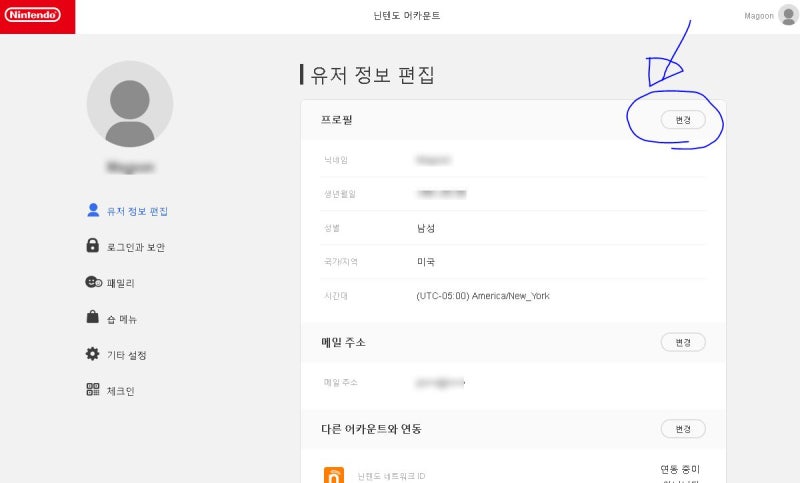The width and height of the screenshot is (800, 483).
Task: Click the 프로필 section title
Action: tap(337, 120)
